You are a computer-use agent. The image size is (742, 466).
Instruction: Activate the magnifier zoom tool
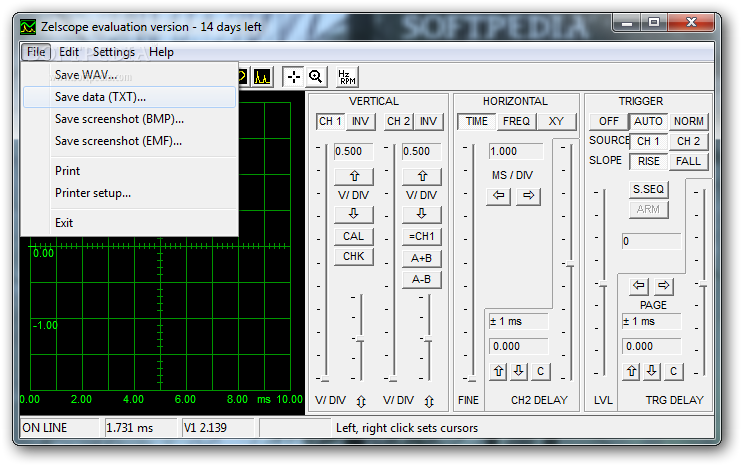[x=316, y=76]
